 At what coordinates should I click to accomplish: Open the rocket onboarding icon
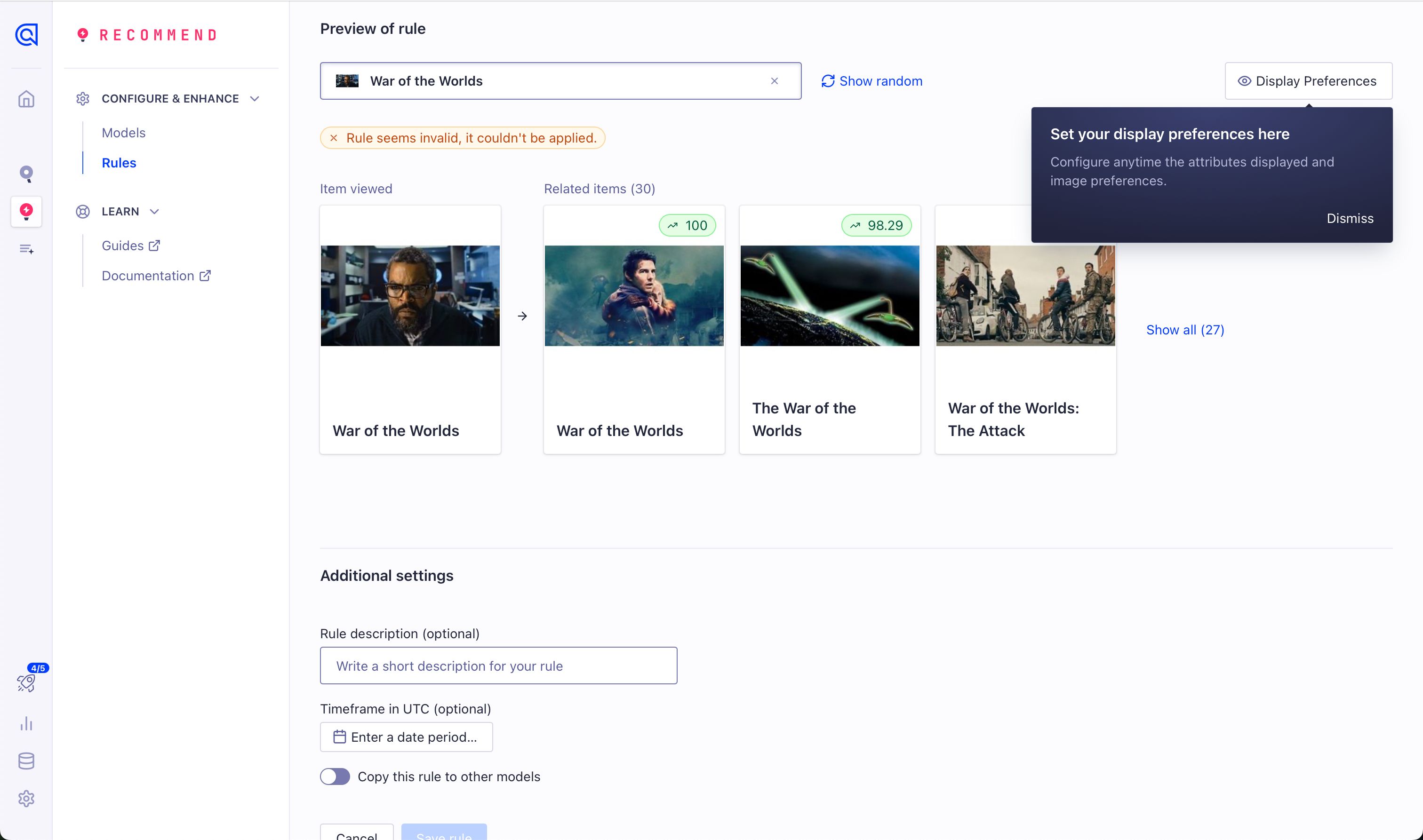pyautogui.click(x=26, y=682)
